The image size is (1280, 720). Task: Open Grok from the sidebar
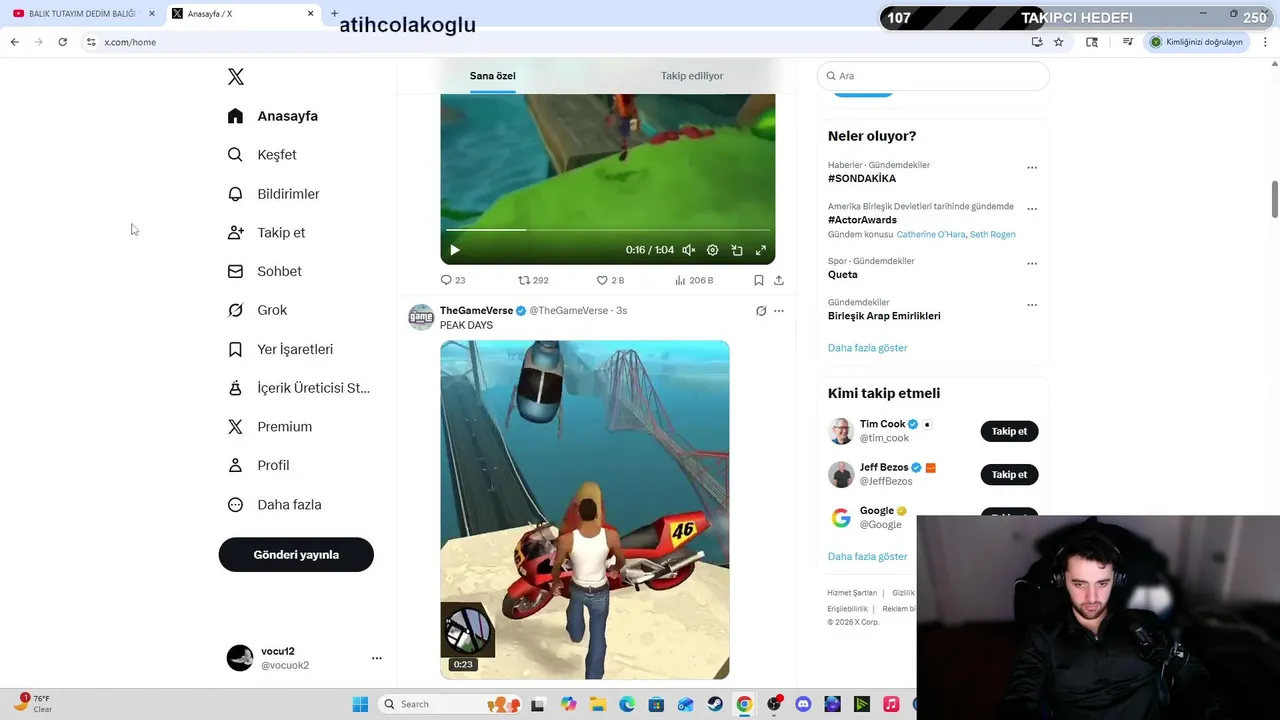point(257,310)
